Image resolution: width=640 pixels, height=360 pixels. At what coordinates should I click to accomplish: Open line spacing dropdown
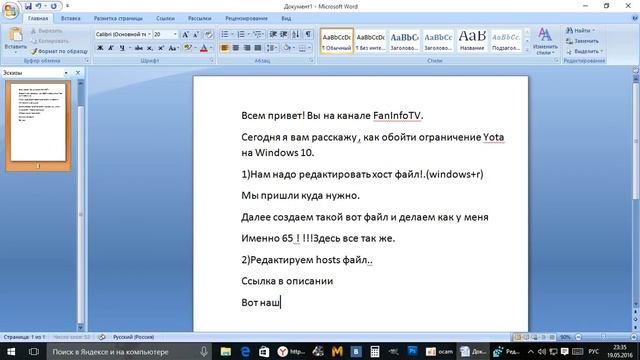pyautogui.click(x=271, y=48)
